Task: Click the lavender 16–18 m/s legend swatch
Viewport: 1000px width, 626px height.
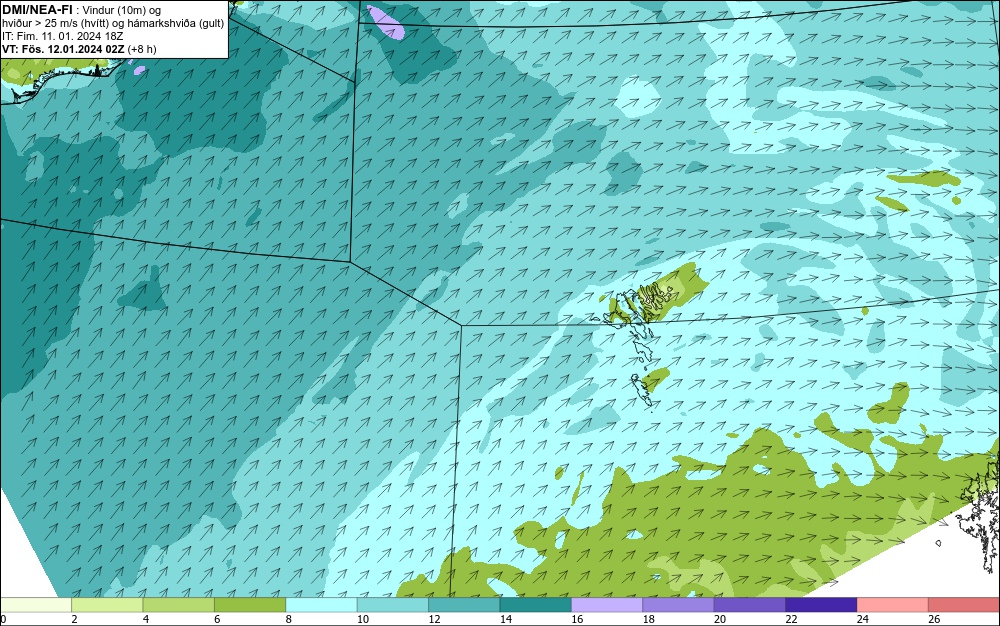Action: (x=607, y=605)
